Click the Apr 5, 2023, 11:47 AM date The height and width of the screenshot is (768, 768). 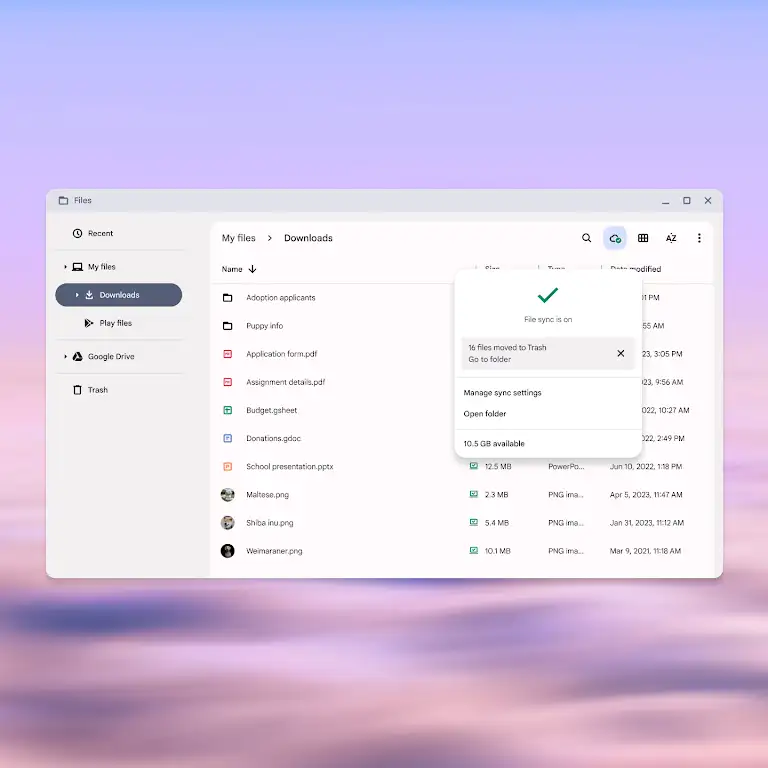pyautogui.click(x=646, y=495)
